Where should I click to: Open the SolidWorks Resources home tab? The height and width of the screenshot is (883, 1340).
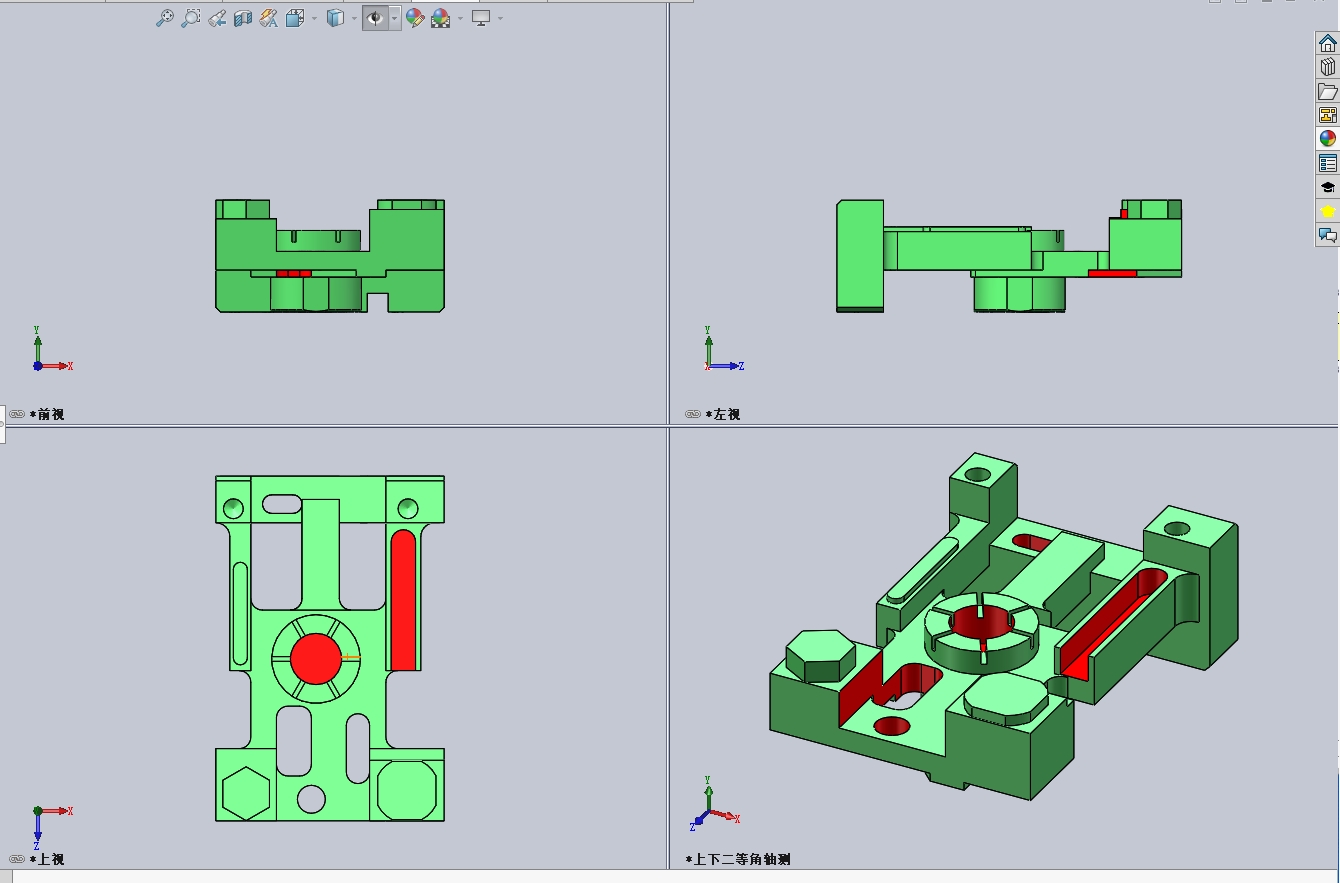pos(1328,43)
